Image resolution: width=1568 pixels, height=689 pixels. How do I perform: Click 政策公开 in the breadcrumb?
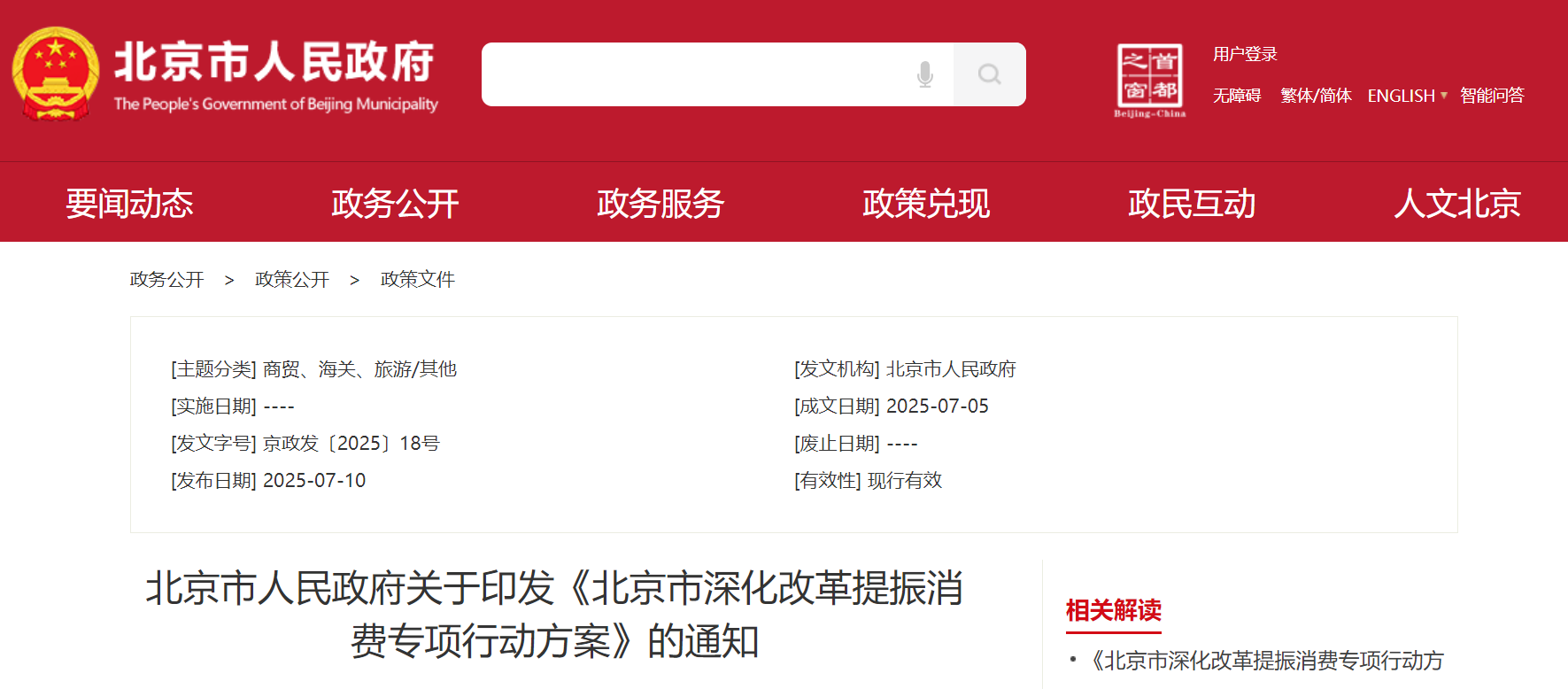point(292,280)
